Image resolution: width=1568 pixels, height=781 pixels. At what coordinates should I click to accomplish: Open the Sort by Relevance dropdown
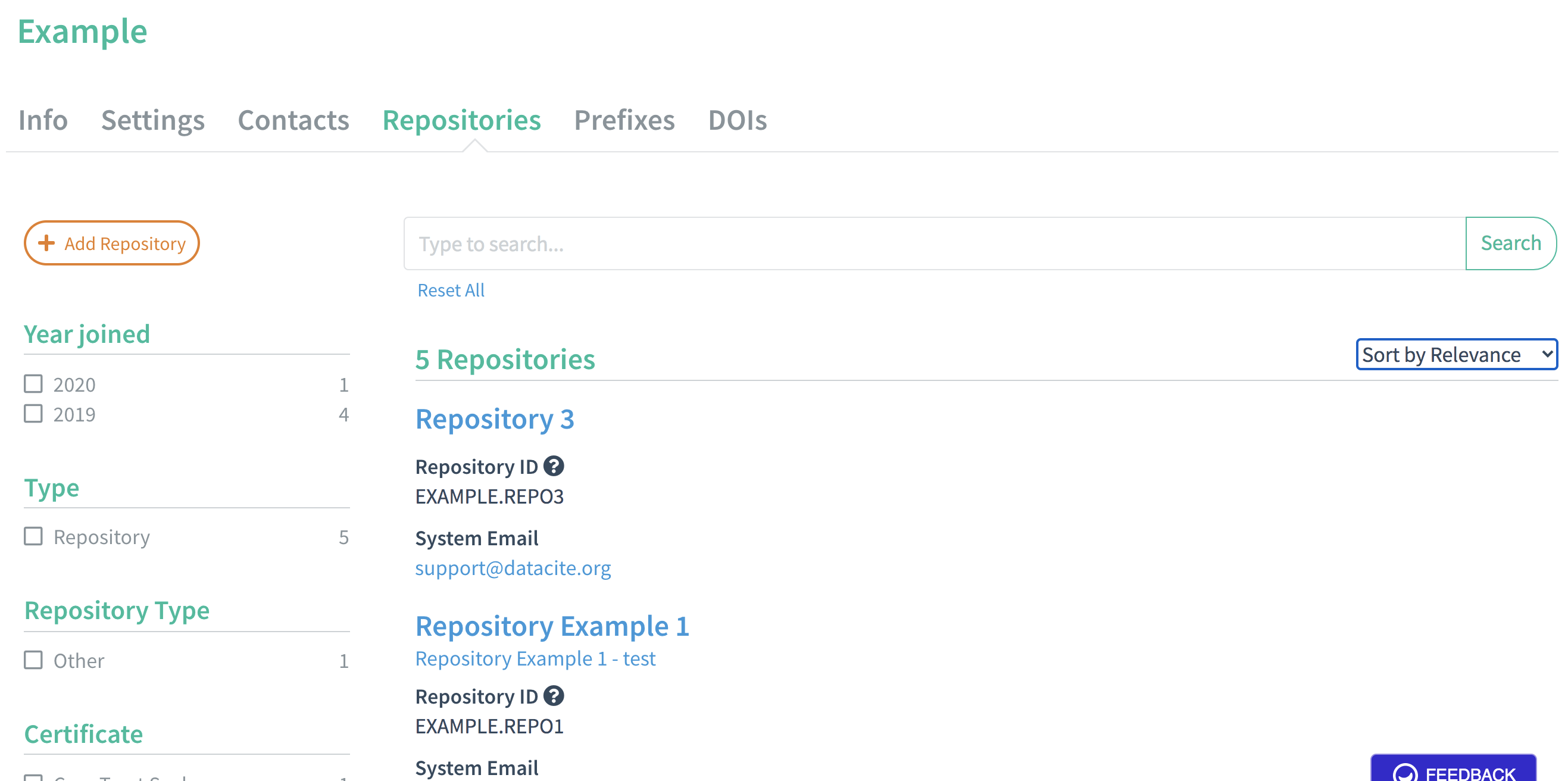pyautogui.click(x=1456, y=354)
